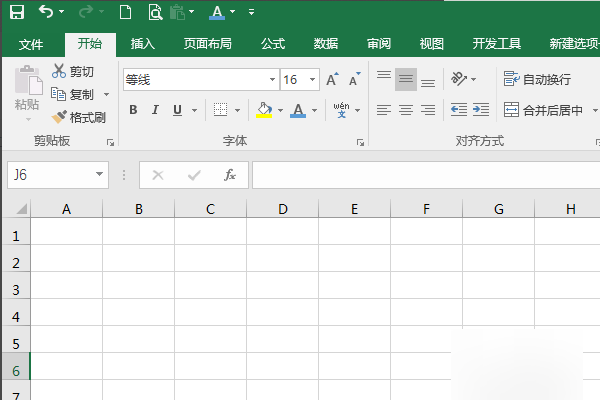Open the Name Box dropdown arrow
Image resolution: width=600 pixels, height=400 pixels.
[x=100, y=175]
